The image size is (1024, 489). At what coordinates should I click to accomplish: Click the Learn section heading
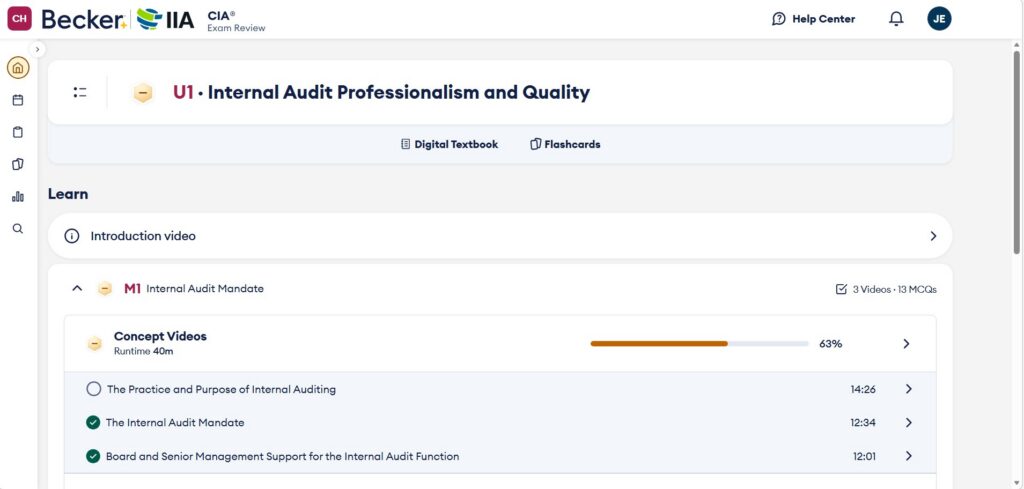click(68, 195)
